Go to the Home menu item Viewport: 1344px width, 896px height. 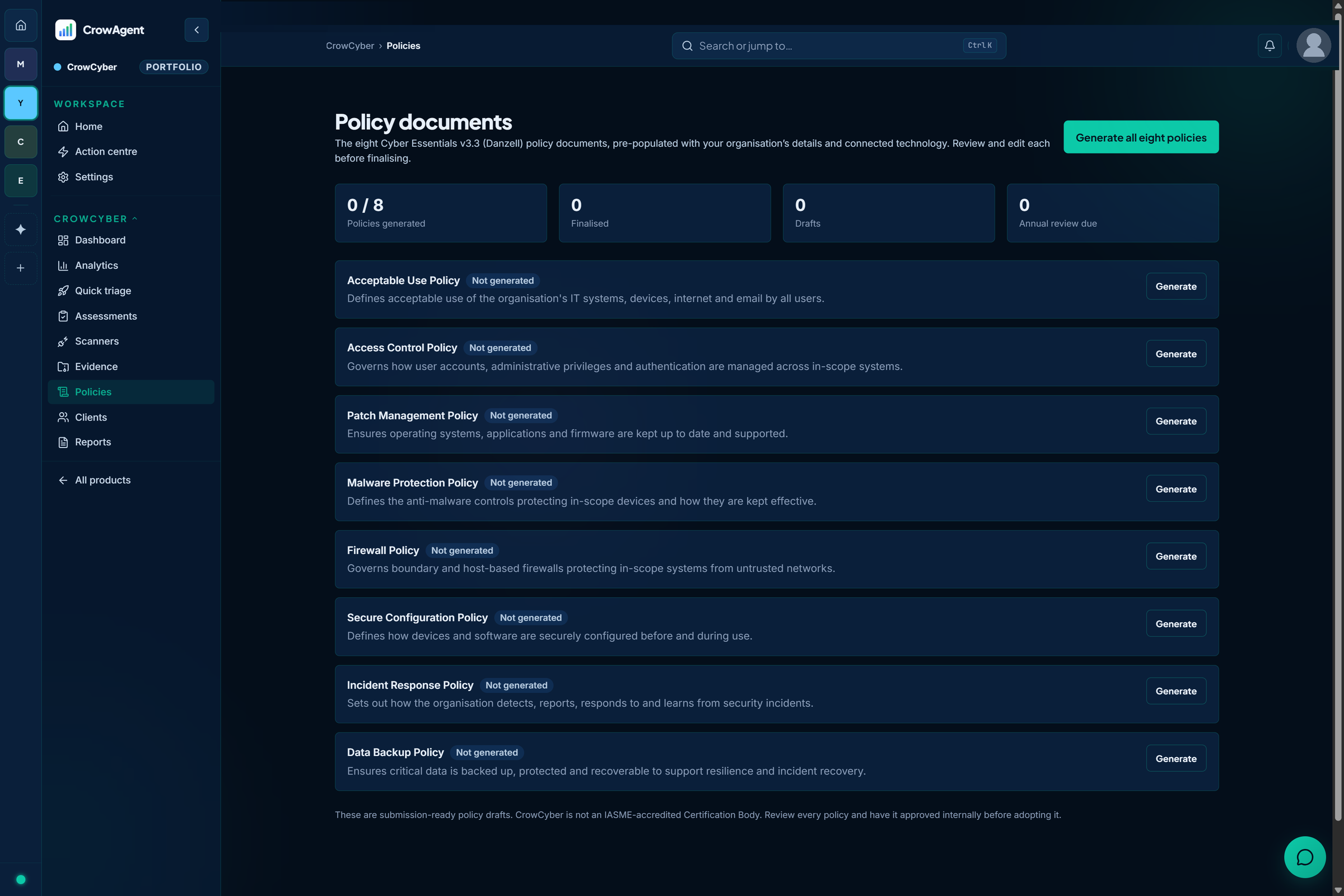131,127
